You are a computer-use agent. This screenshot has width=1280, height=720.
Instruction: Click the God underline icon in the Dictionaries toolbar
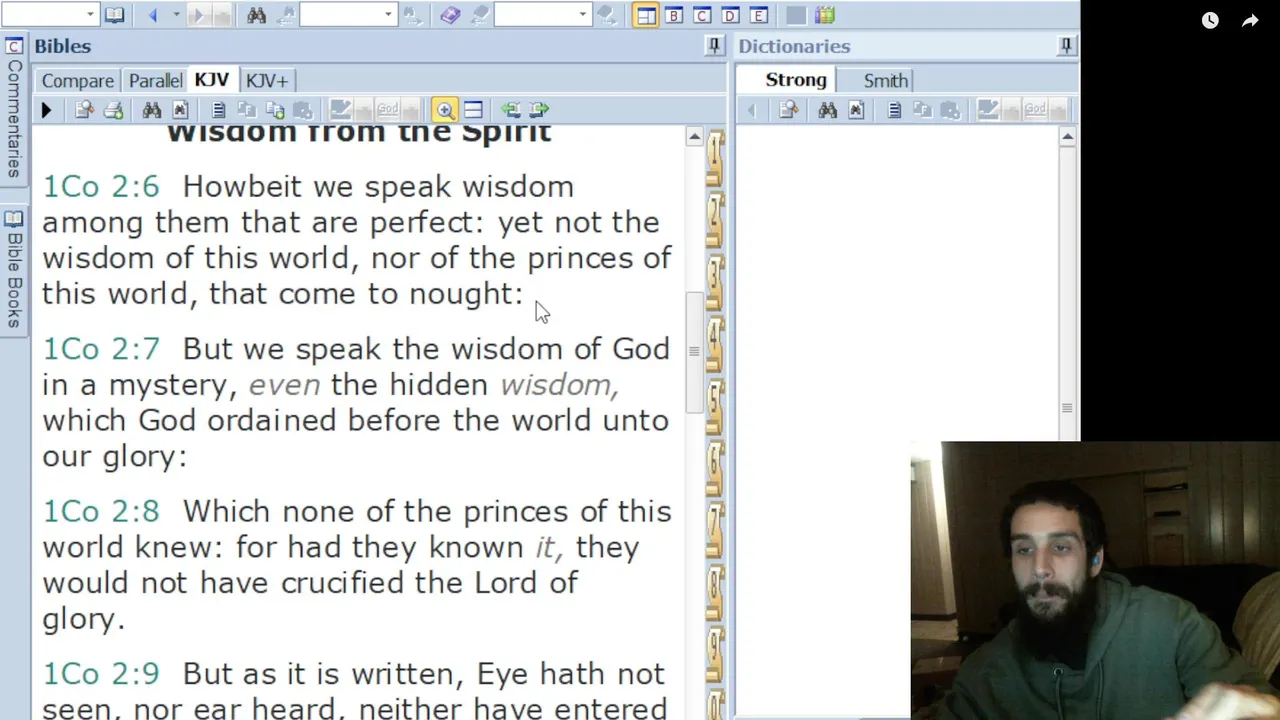pos(1036,110)
